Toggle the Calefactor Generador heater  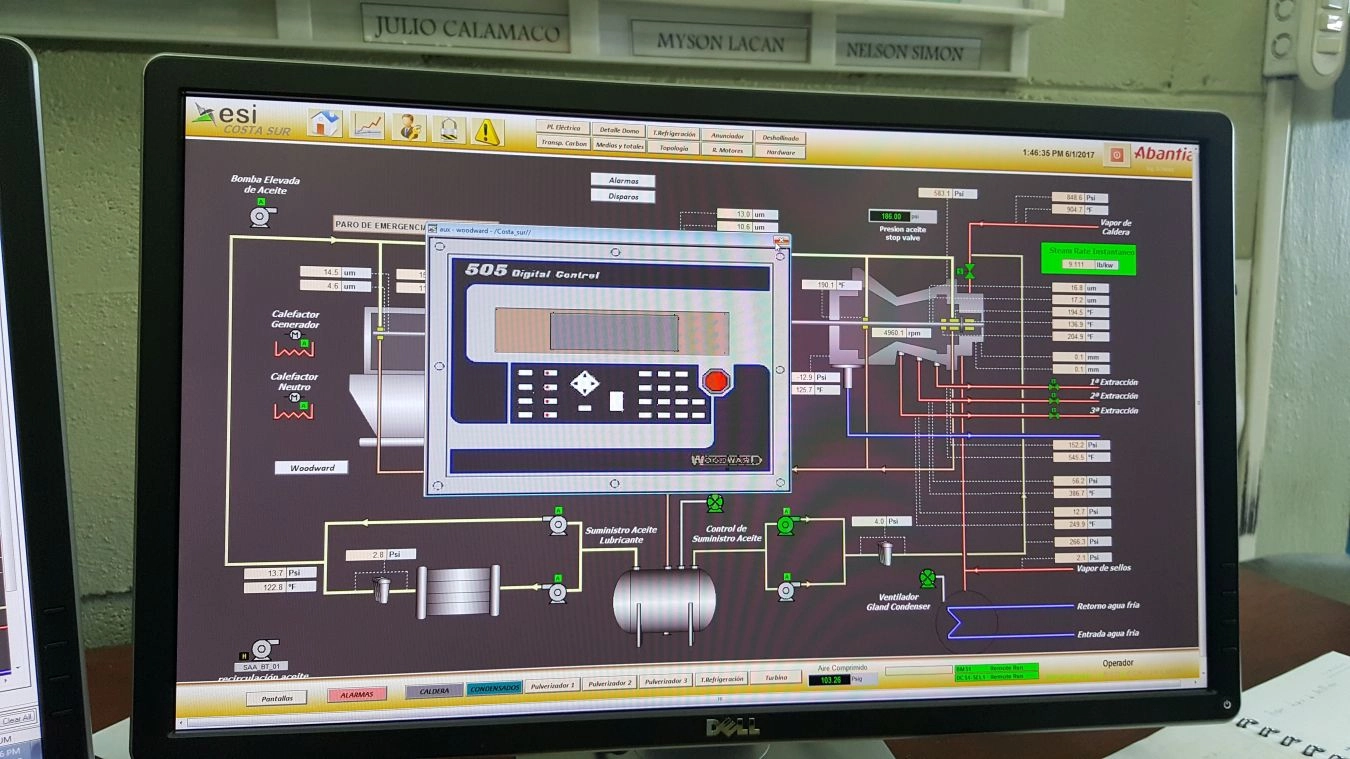(294, 346)
